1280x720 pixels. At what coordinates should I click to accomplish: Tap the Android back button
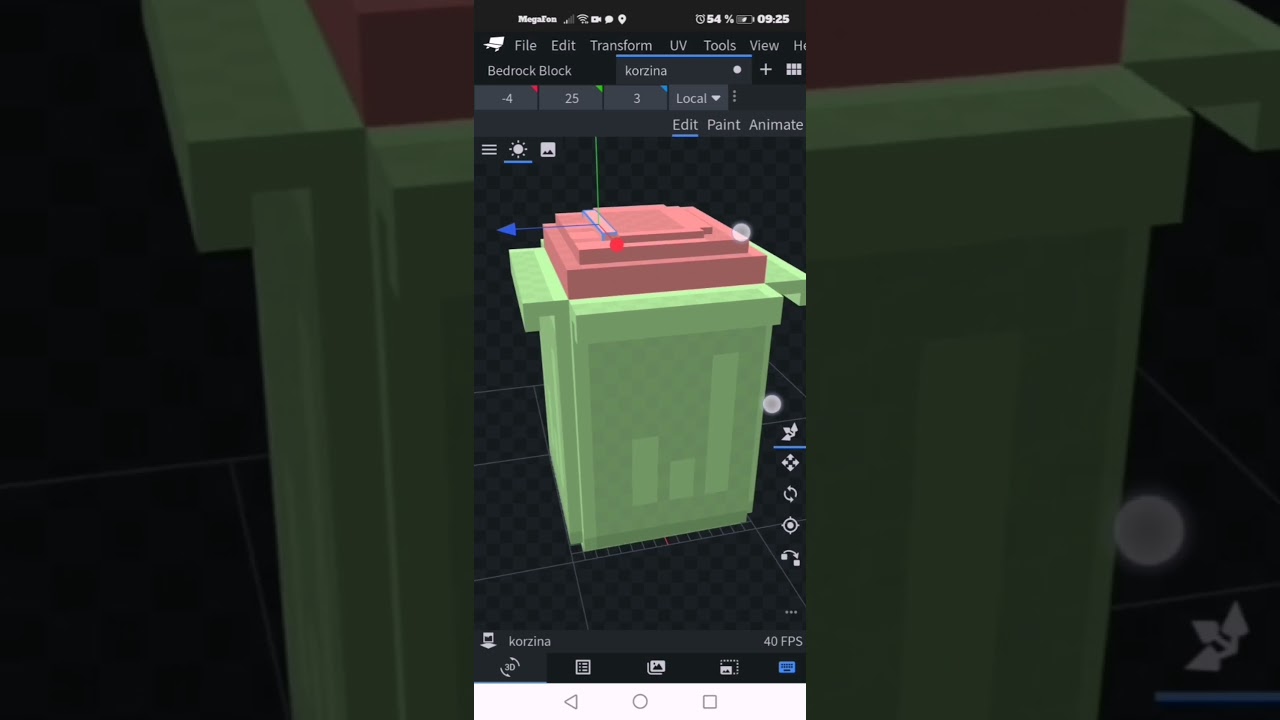tap(571, 702)
